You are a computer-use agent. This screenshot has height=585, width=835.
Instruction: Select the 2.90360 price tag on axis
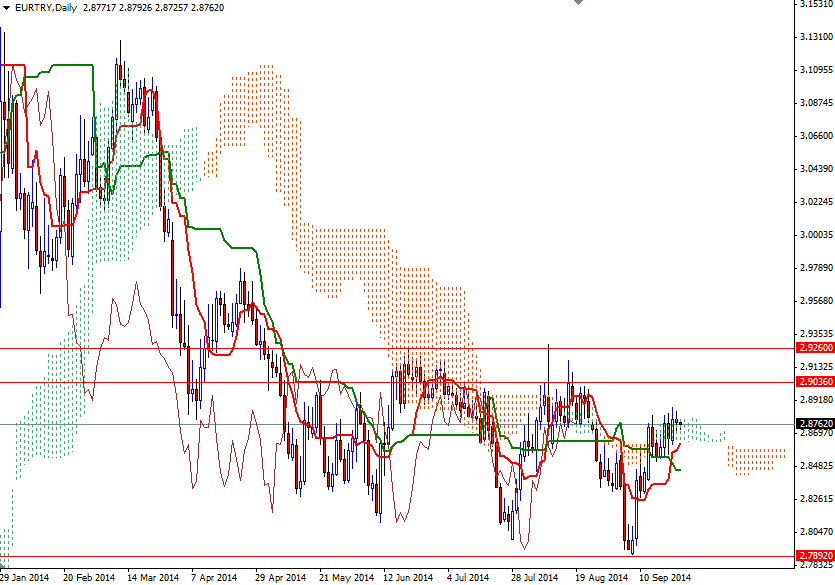[x=810, y=381]
